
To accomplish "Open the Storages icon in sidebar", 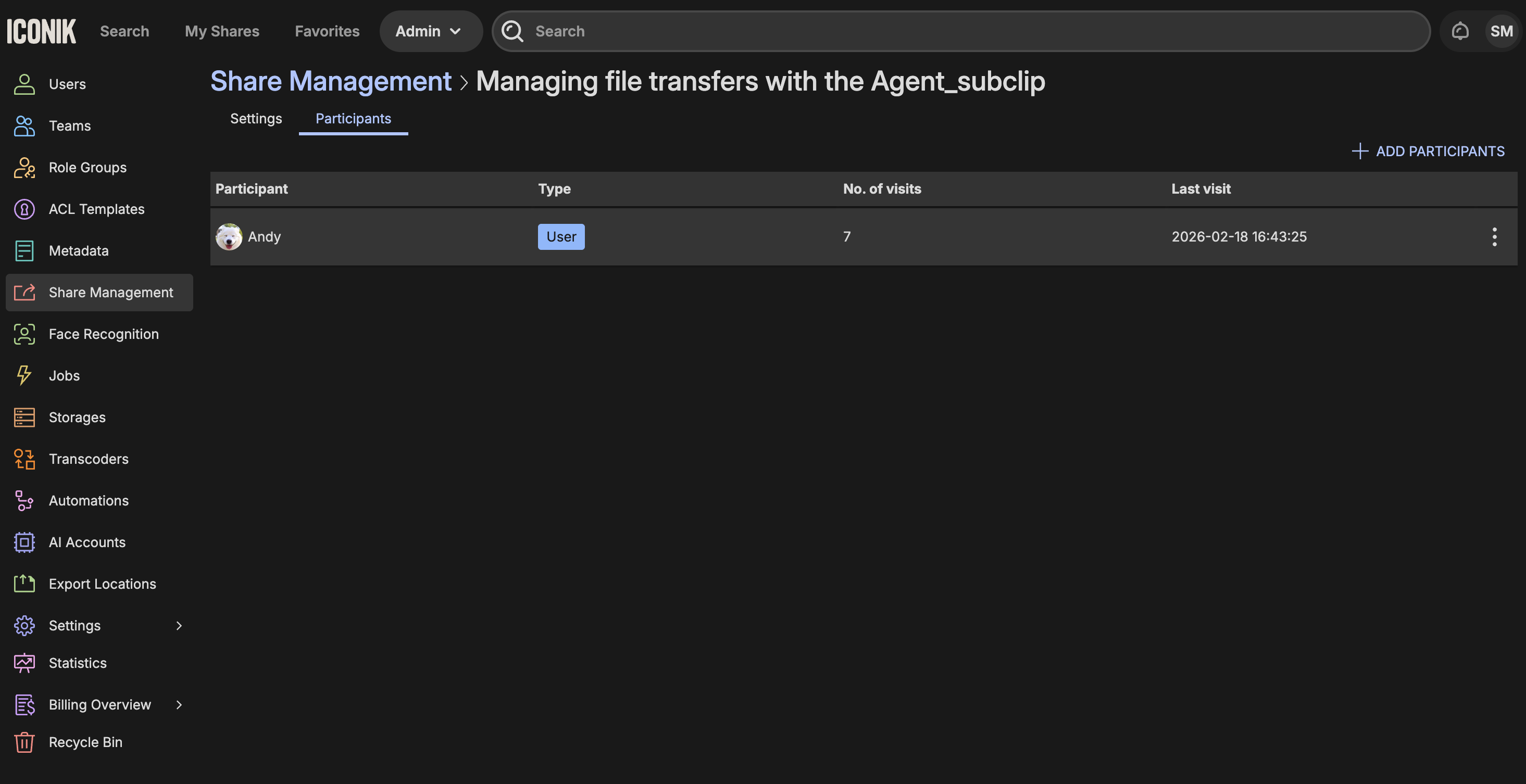I will tap(24, 418).
